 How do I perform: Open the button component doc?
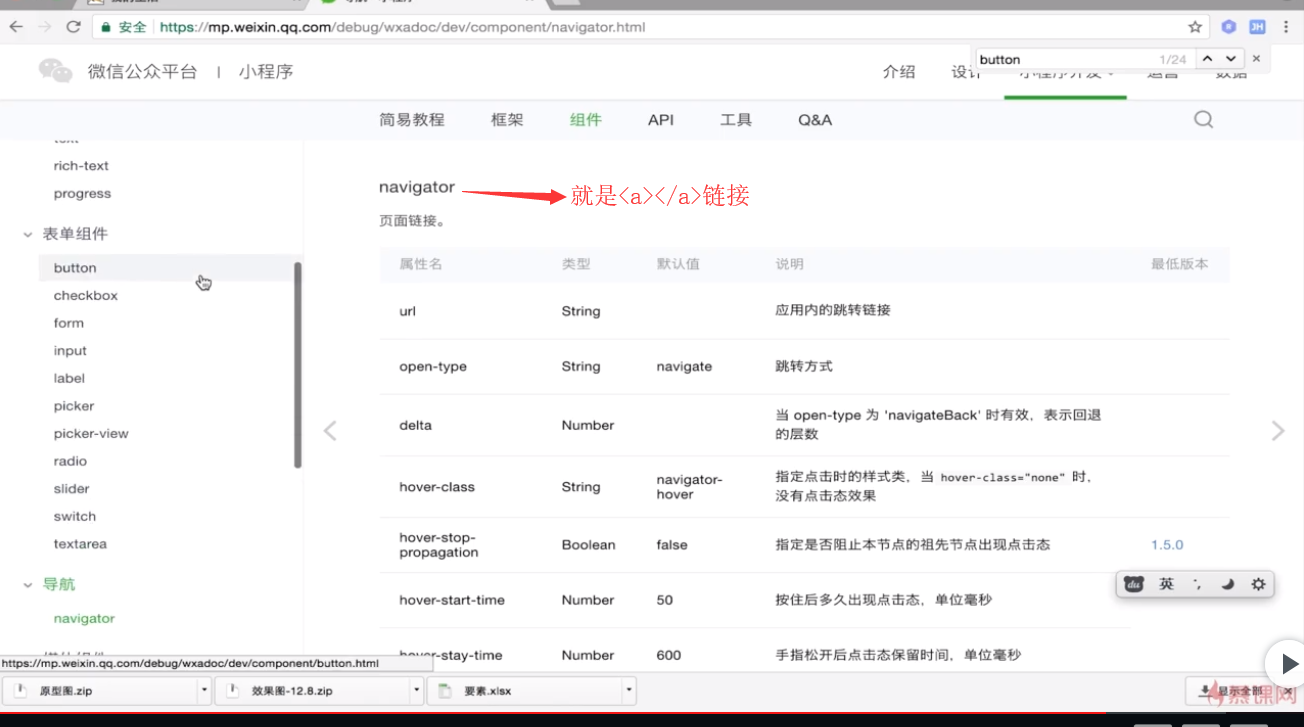[75, 268]
